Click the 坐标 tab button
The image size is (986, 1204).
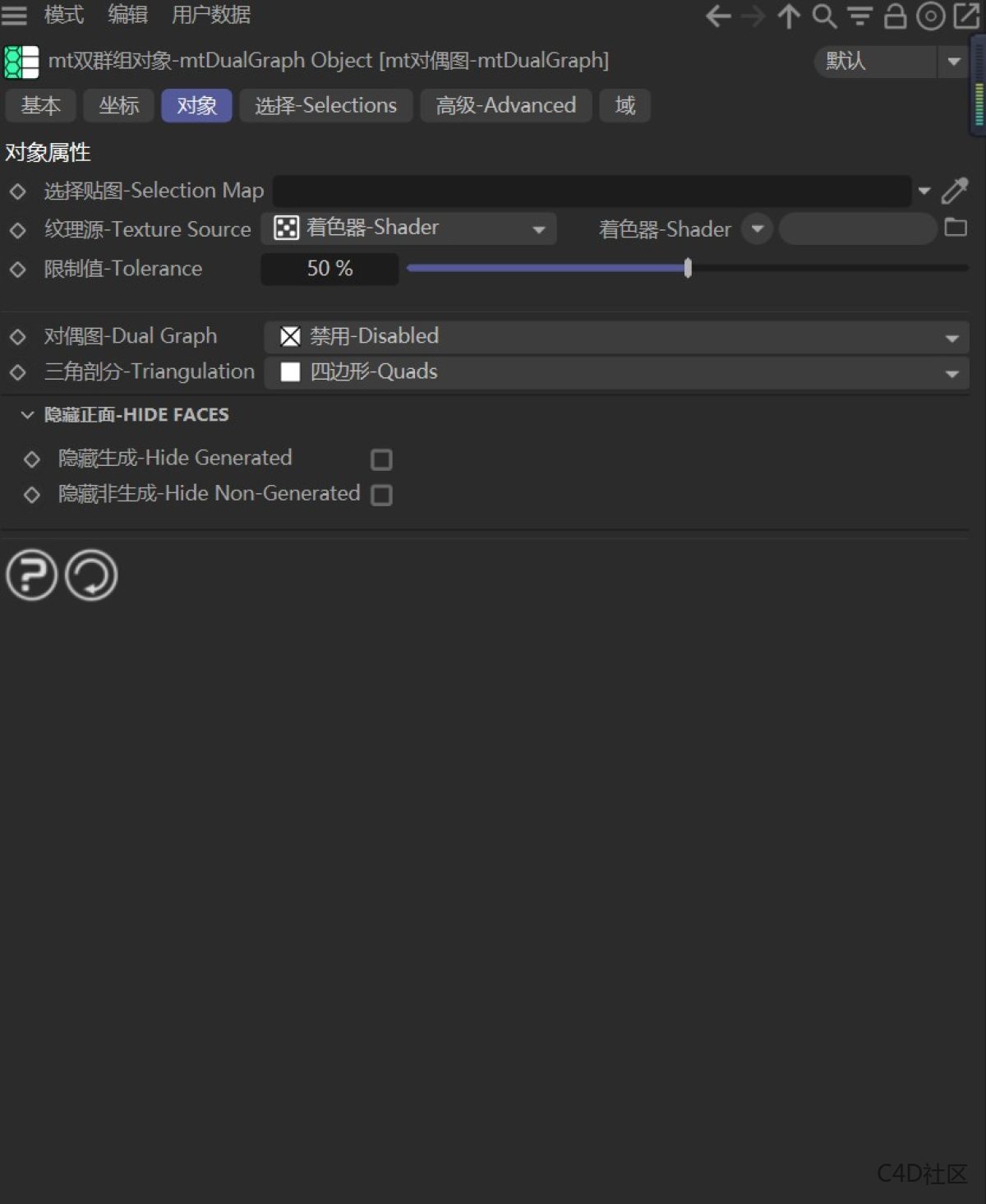tap(118, 105)
